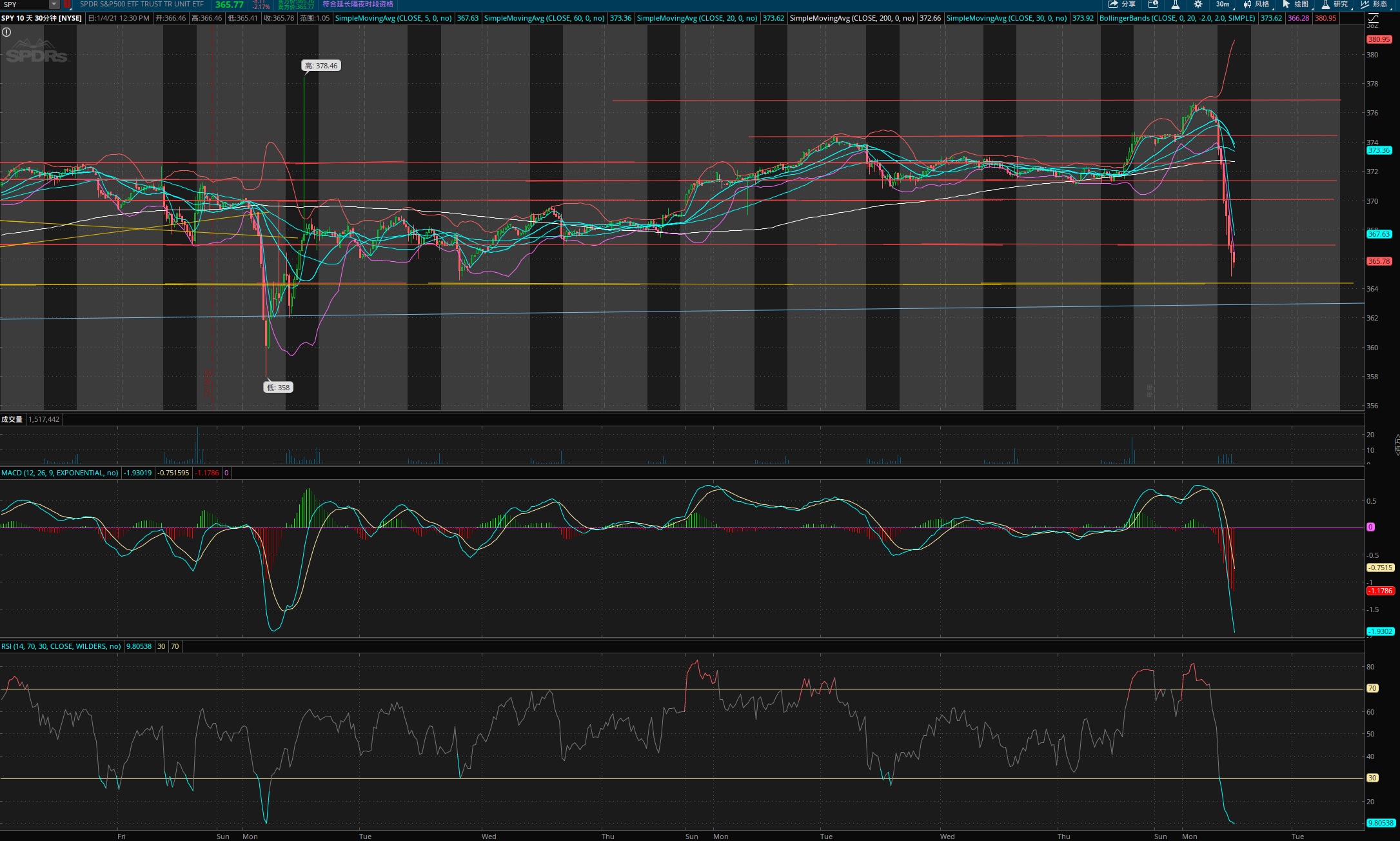This screenshot has height=841, width=1400.
Task: Click the 373.36 cyan price axis tag
Action: tap(1379, 150)
